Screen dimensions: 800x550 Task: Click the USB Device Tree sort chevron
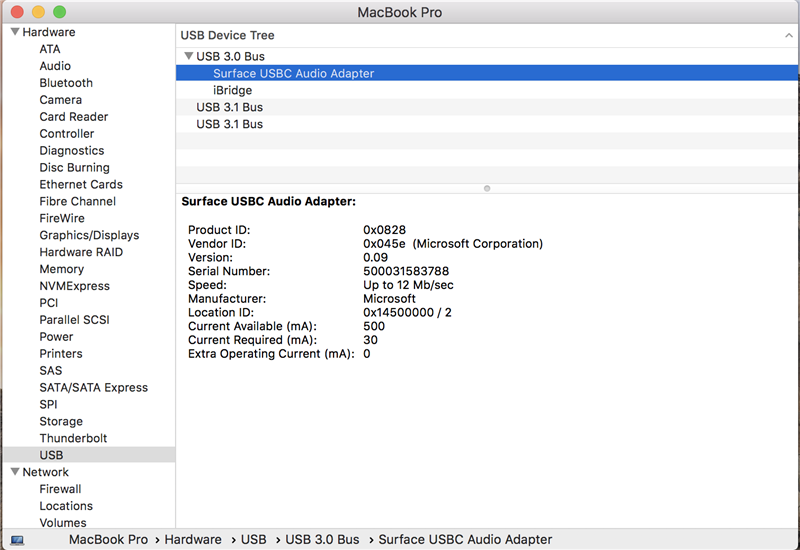(x=789, y=35)
